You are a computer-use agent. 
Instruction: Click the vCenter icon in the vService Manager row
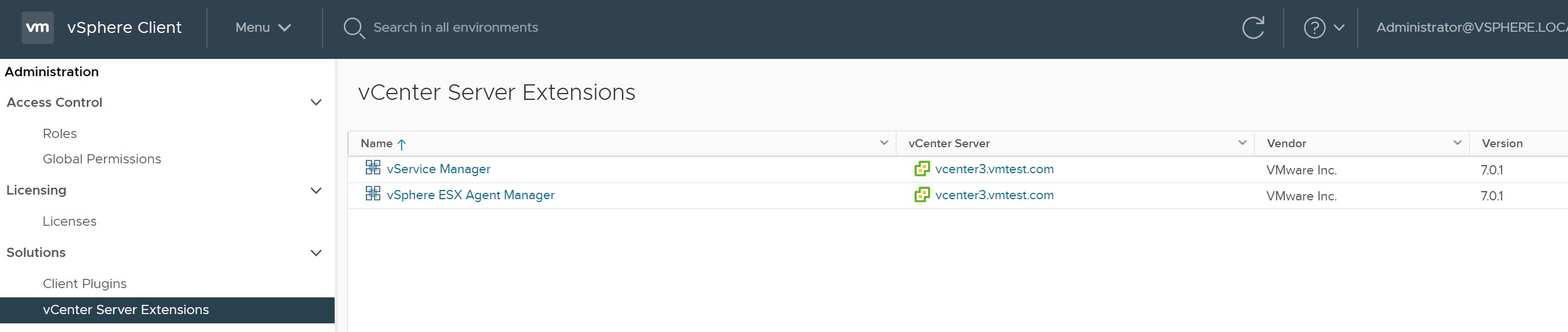tap(922, 169)
